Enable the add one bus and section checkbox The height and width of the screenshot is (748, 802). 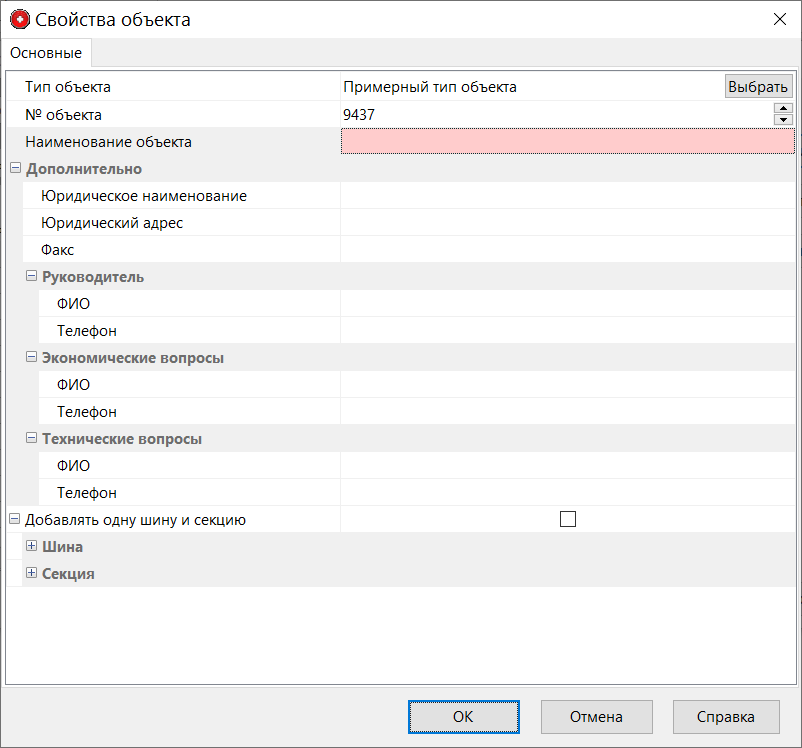(568, 519)
